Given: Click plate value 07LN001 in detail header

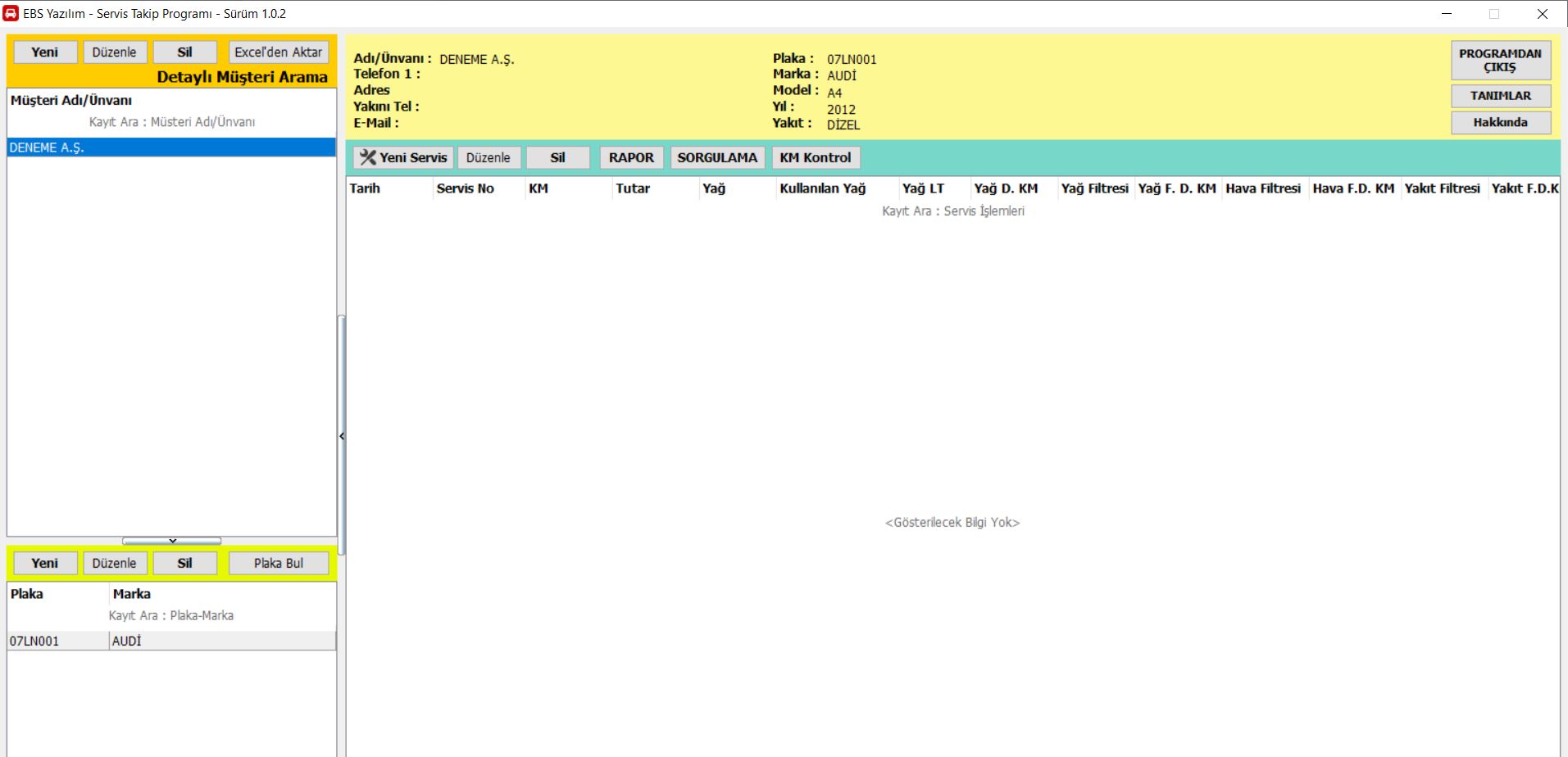Looking at the screenshot, I should pyautogui.click(x=852, y=60).
